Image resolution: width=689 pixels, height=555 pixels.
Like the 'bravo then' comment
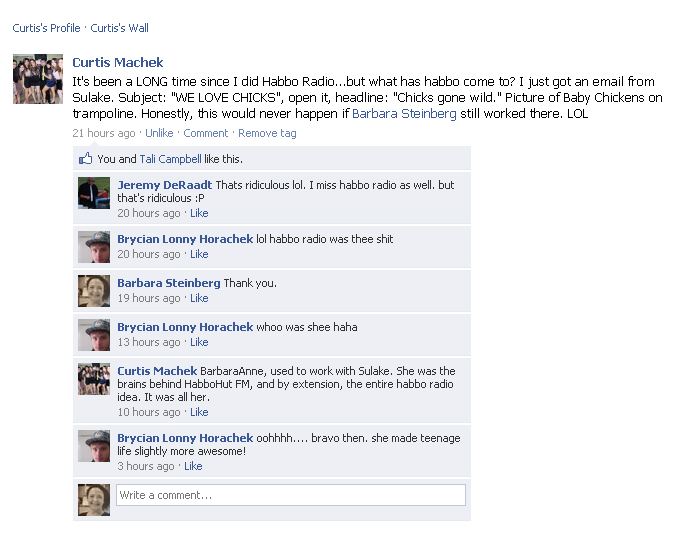coord(193,466)
